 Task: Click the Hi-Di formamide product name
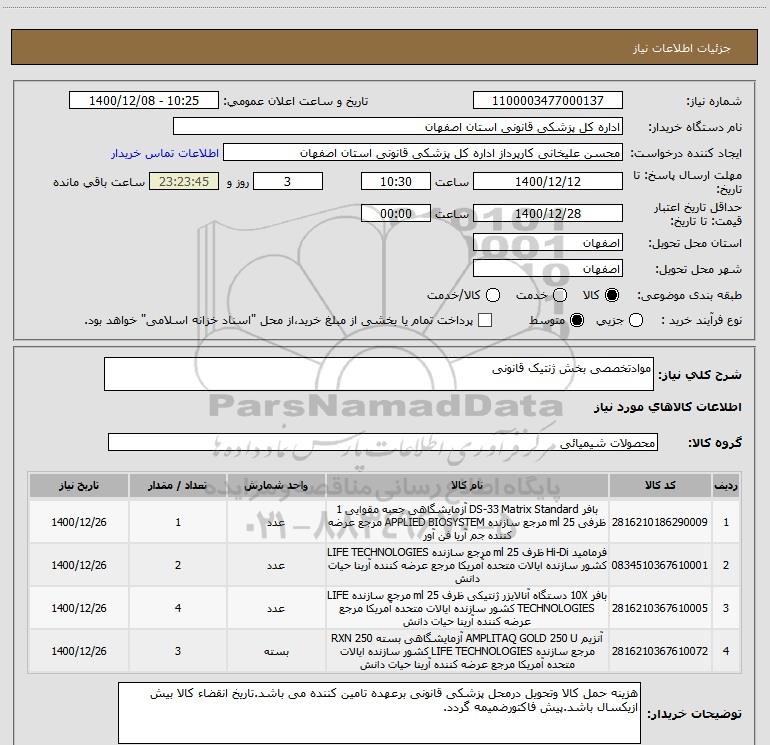point(467,565)
